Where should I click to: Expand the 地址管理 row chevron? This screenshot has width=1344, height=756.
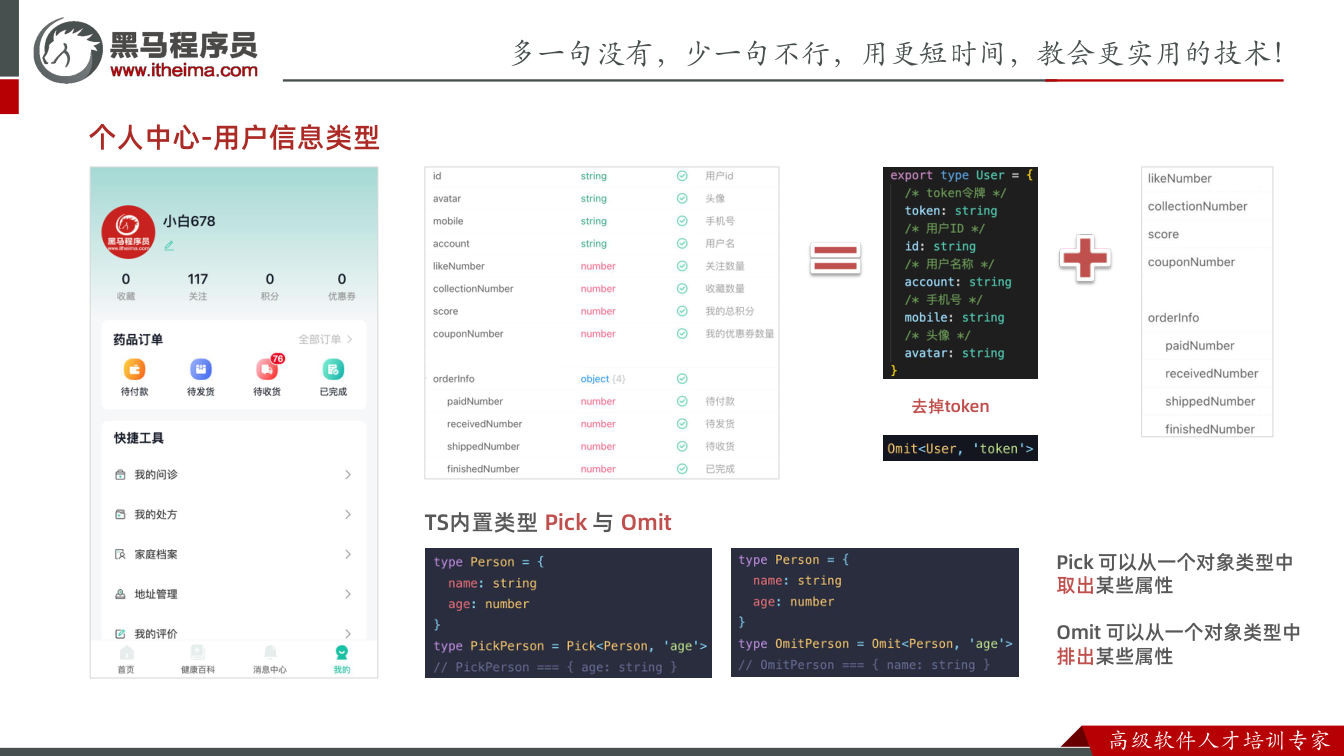(x=348, y=594)
